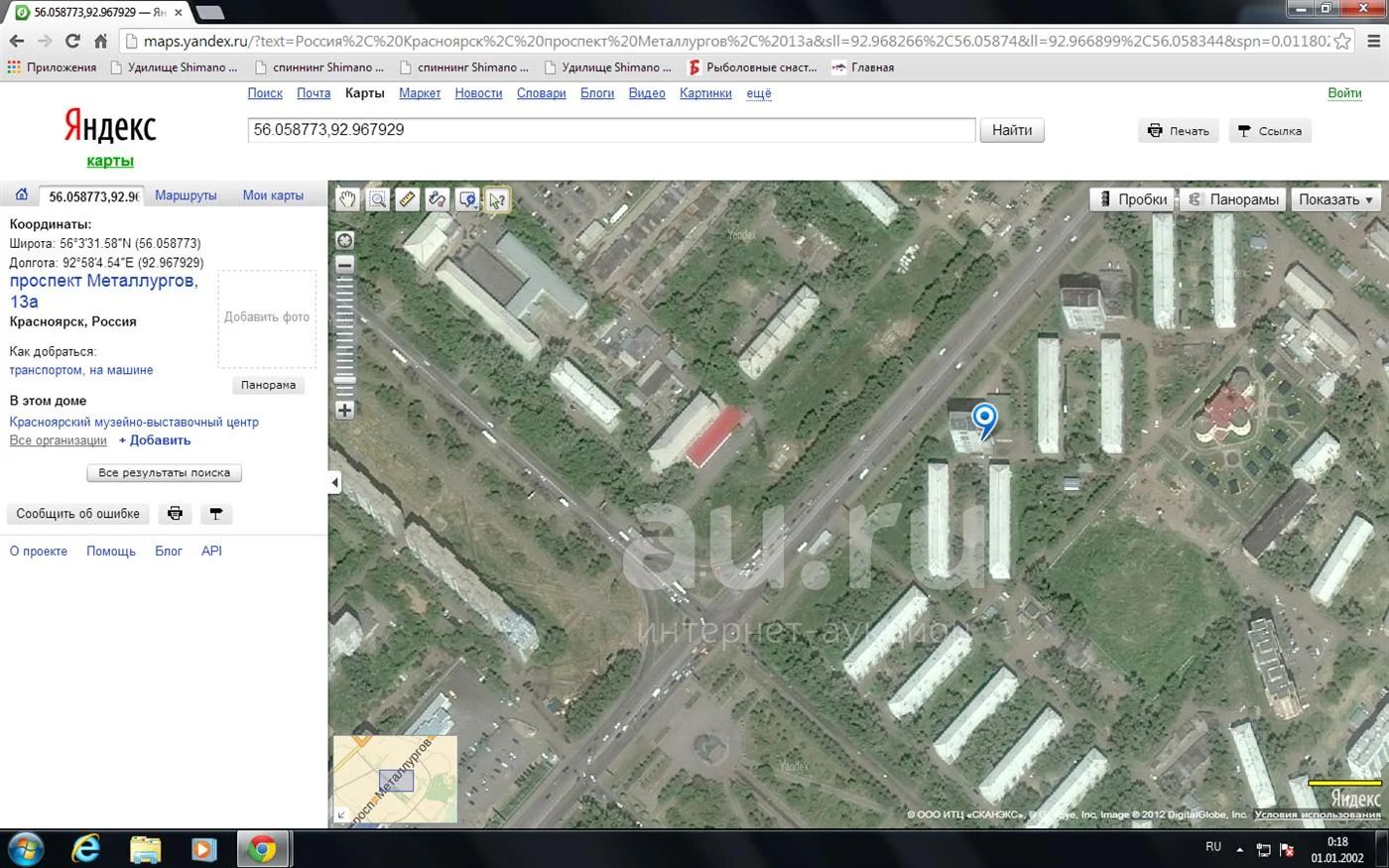
Task: Open Почта in Yandex top menu
Action: point(314,93)
